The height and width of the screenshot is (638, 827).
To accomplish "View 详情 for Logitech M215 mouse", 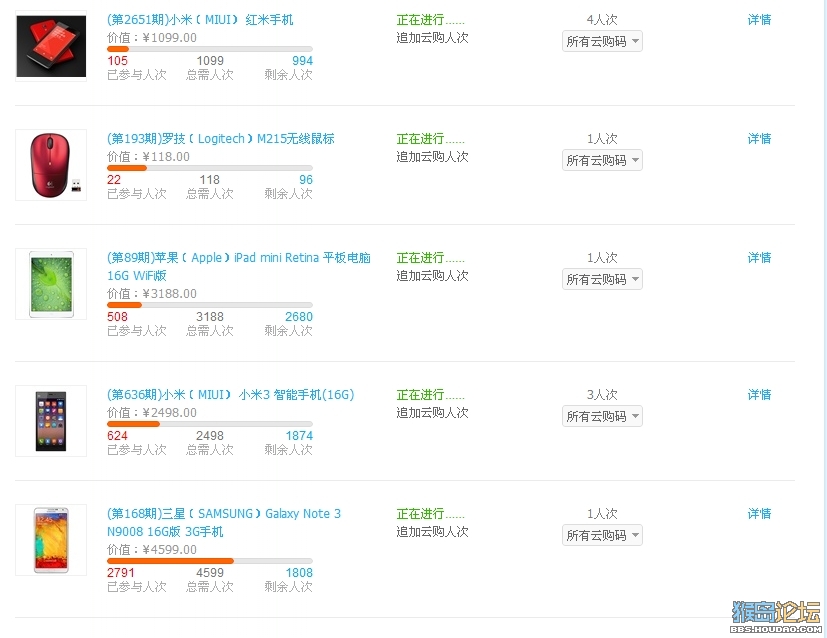I will pyautogui.click(x=759, y=139).
